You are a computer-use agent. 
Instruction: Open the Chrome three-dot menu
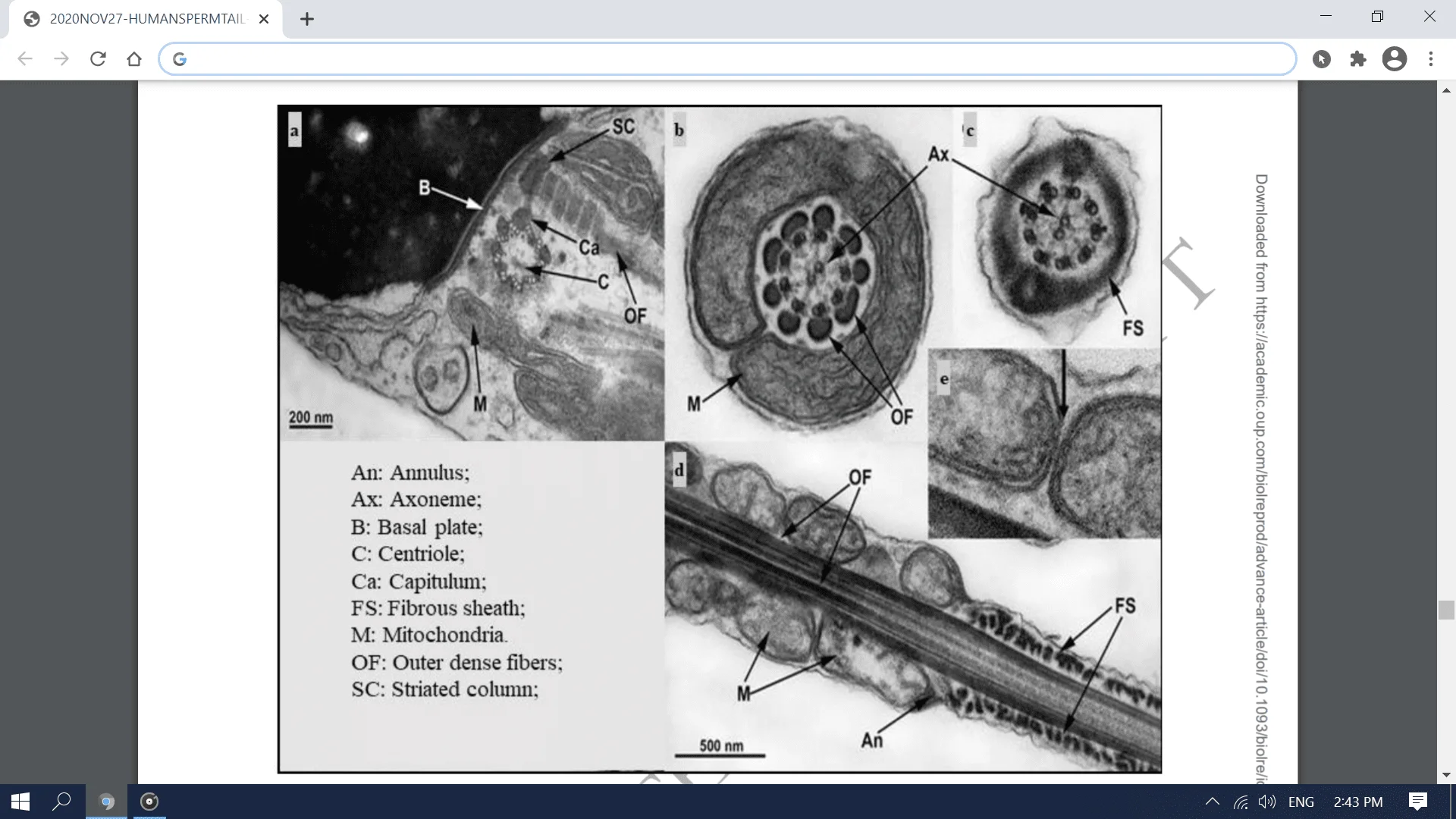coord(1431,59)
